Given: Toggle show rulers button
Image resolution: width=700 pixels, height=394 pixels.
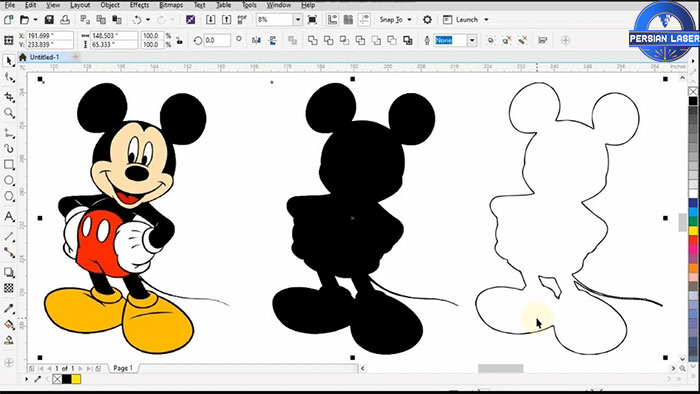Looking at the screenshot, I should (332, 20).
